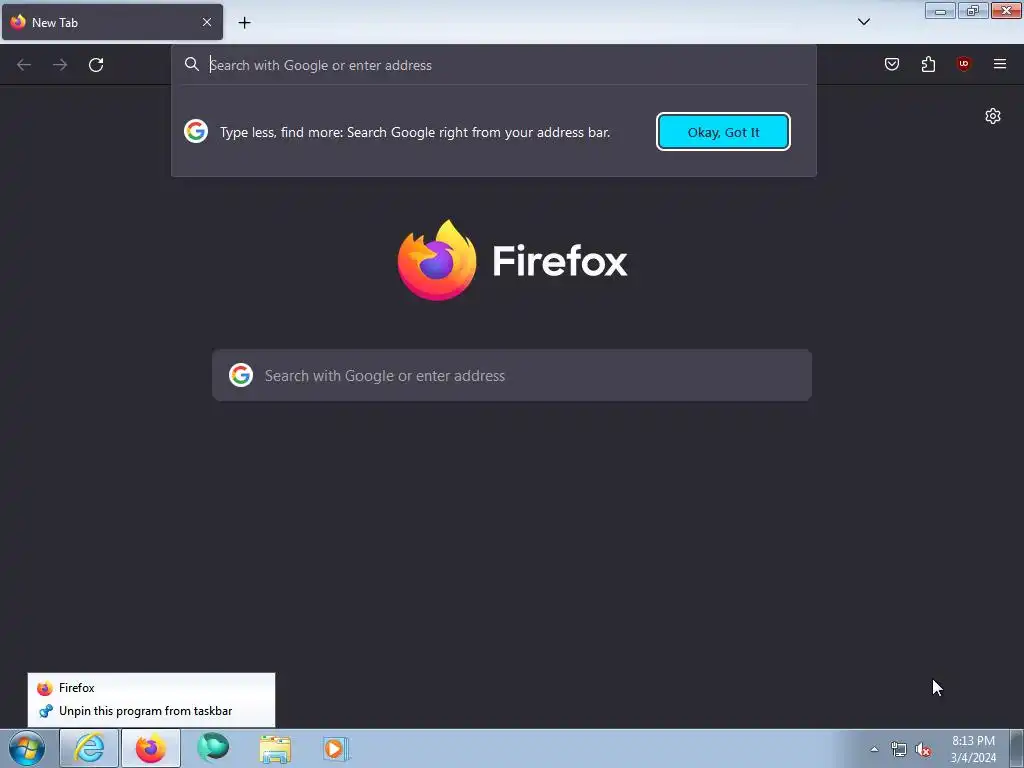Click the network status tray icon
This screenshot has height=768, width=1024.
point(899,749)
